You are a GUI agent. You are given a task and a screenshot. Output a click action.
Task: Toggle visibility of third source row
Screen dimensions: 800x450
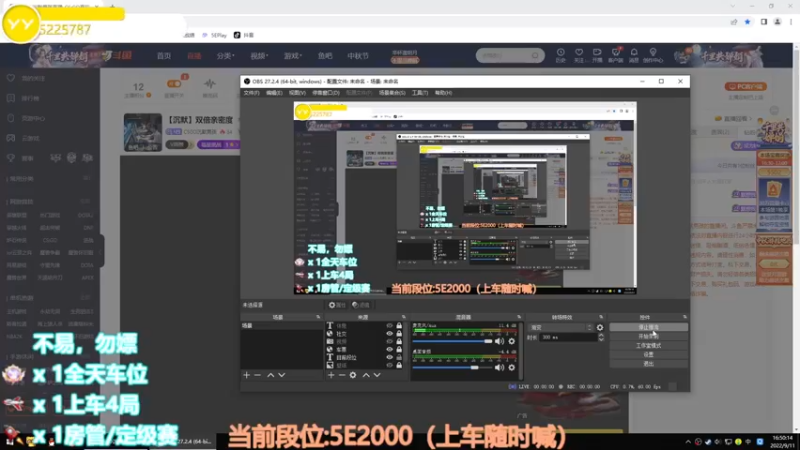point(389,341)
